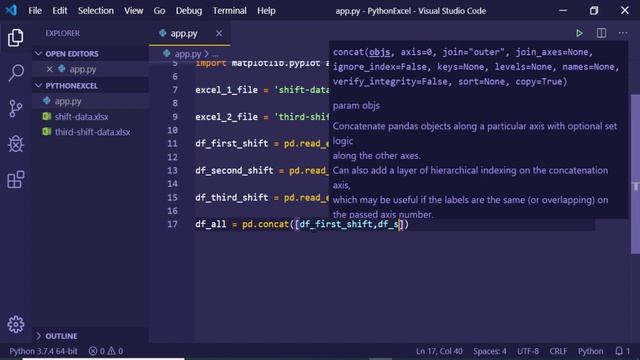Screen dimensions: 640x360
Task: Select the app.py editor tab
Action: [190, 33]
